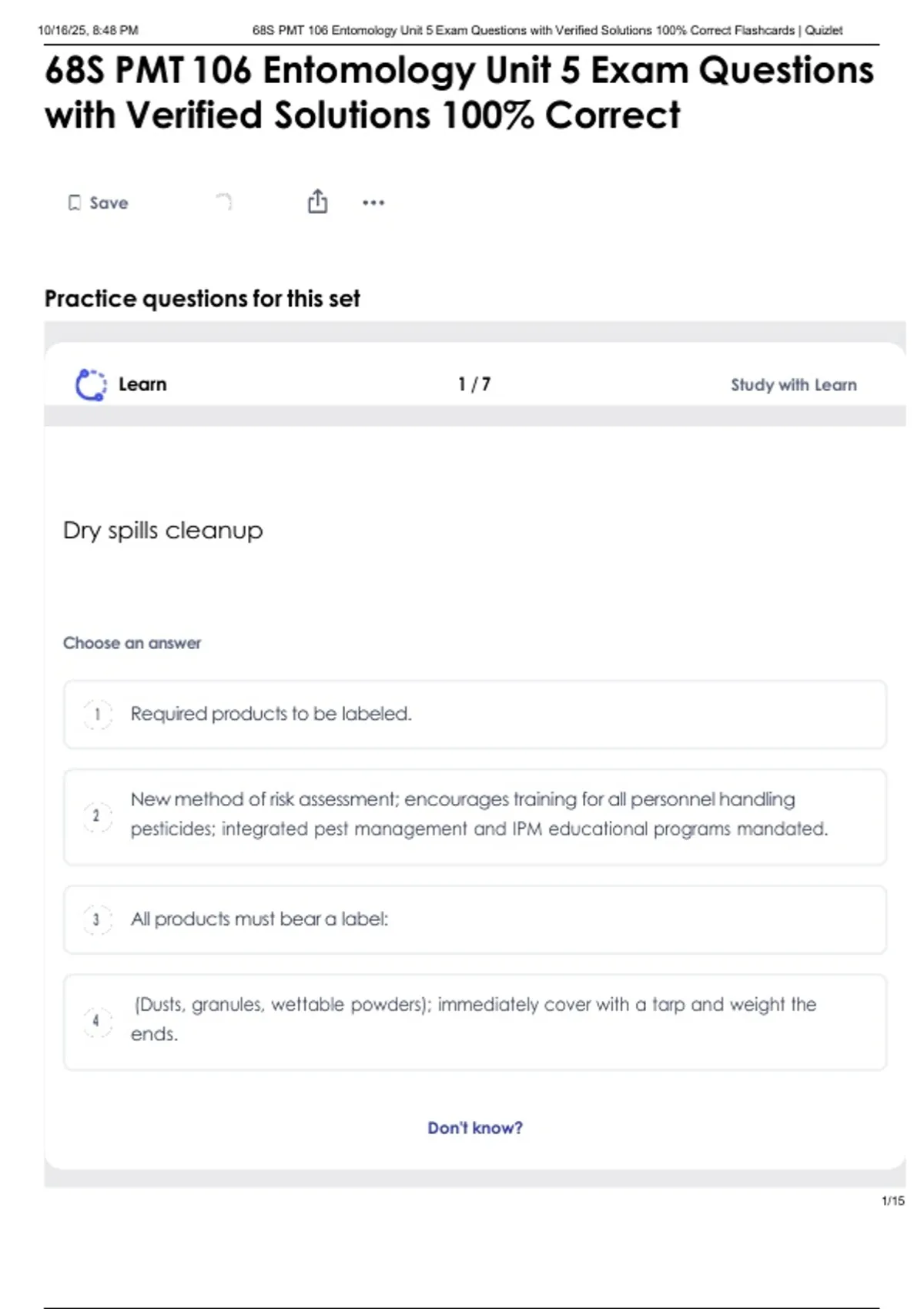
Task: Click the '1 / 7' question progress counter
Action: (474, 384)
